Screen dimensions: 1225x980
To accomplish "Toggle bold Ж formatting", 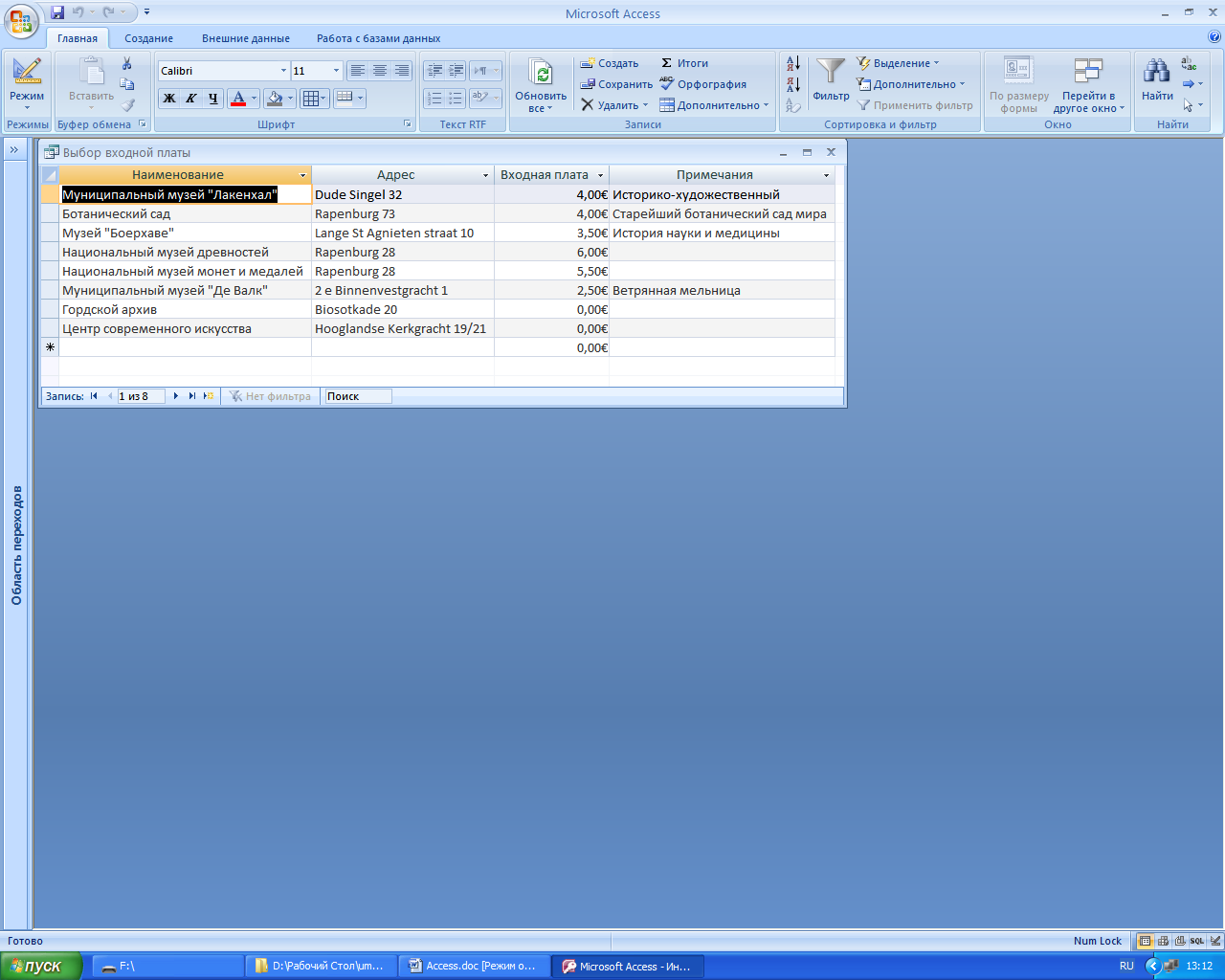I will tap(169, 98).
